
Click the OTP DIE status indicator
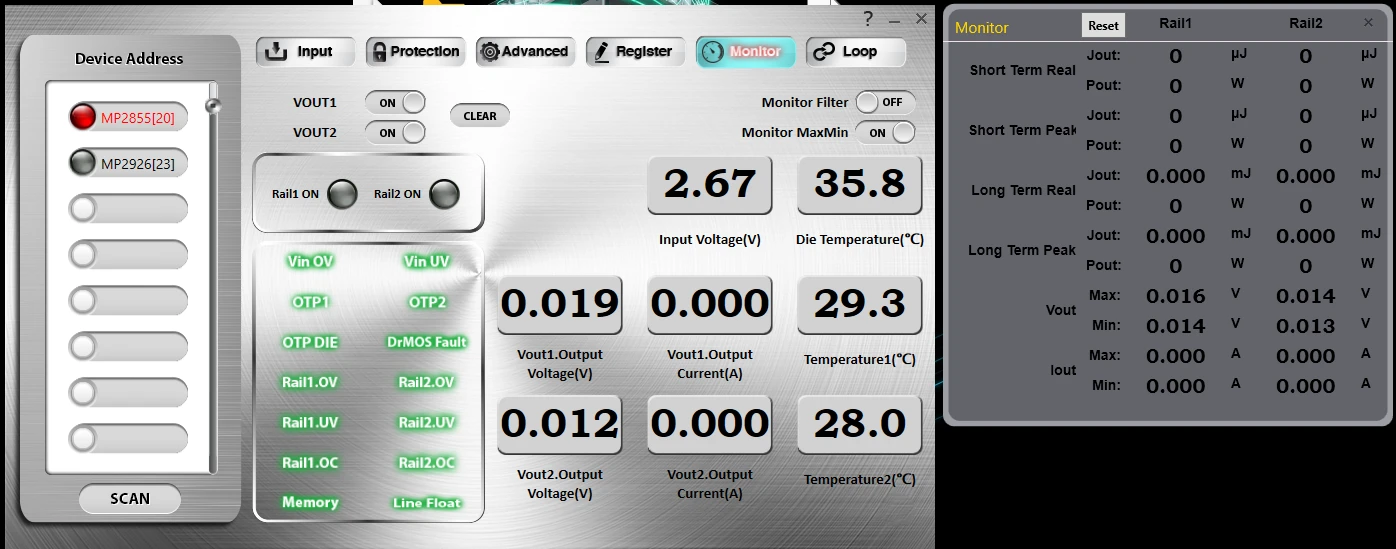[310, 342]
